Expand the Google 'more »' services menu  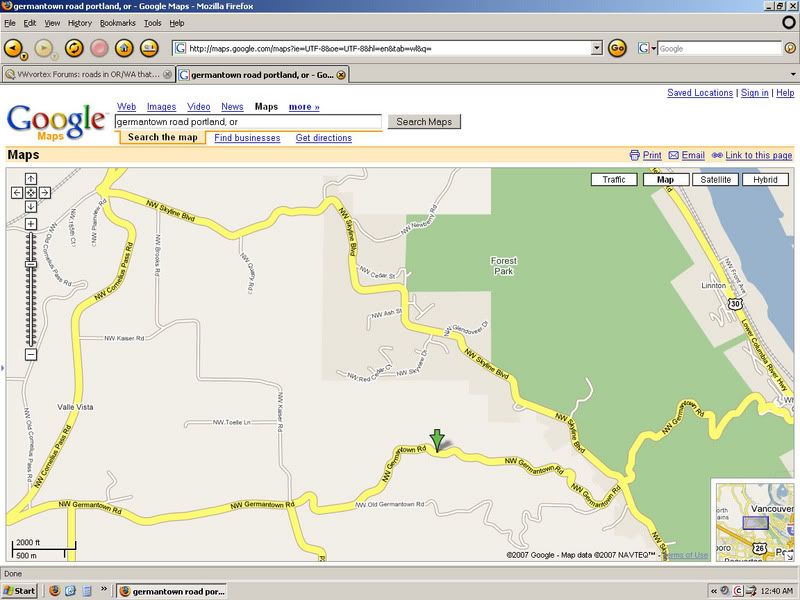304,106
